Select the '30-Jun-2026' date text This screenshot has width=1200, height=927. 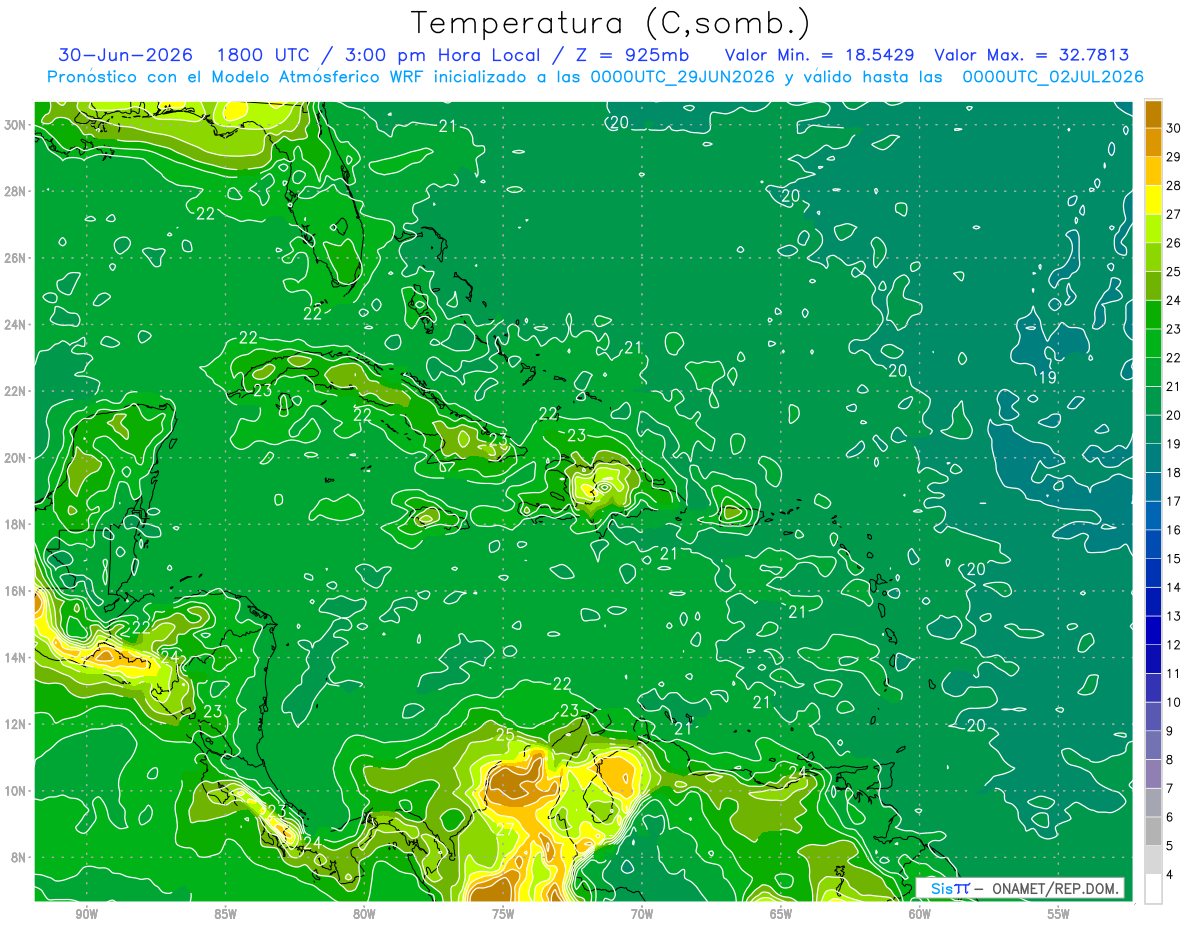tap(128, 55)
